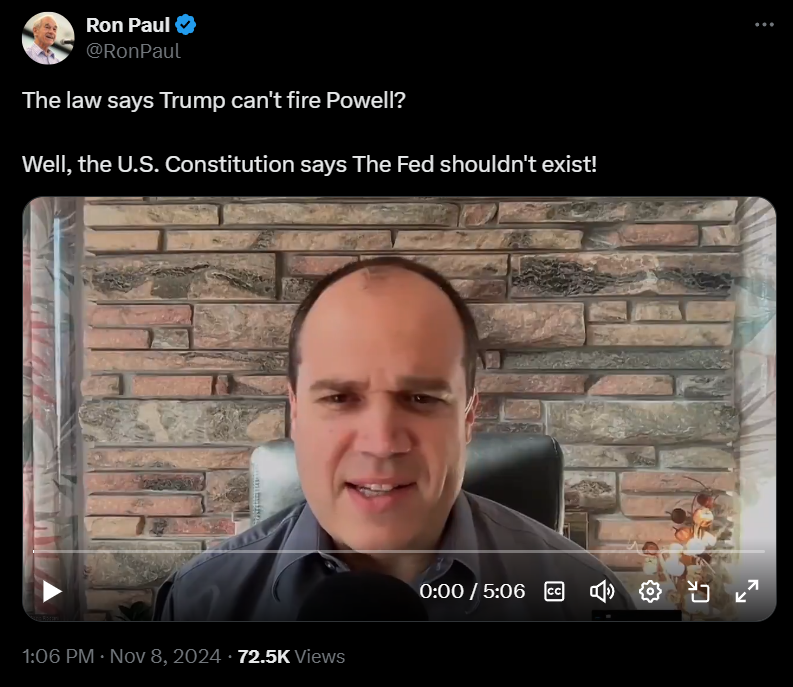Mute the video volume speaker icon

click(602, 591)
